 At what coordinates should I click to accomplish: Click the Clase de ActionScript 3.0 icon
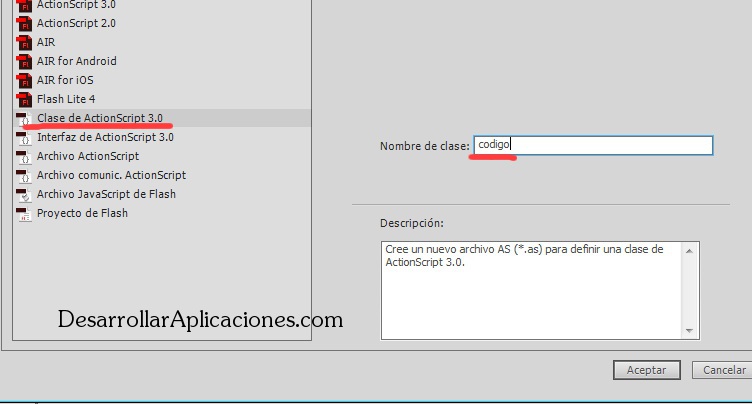pyautogui.click(x=25, y=119)
